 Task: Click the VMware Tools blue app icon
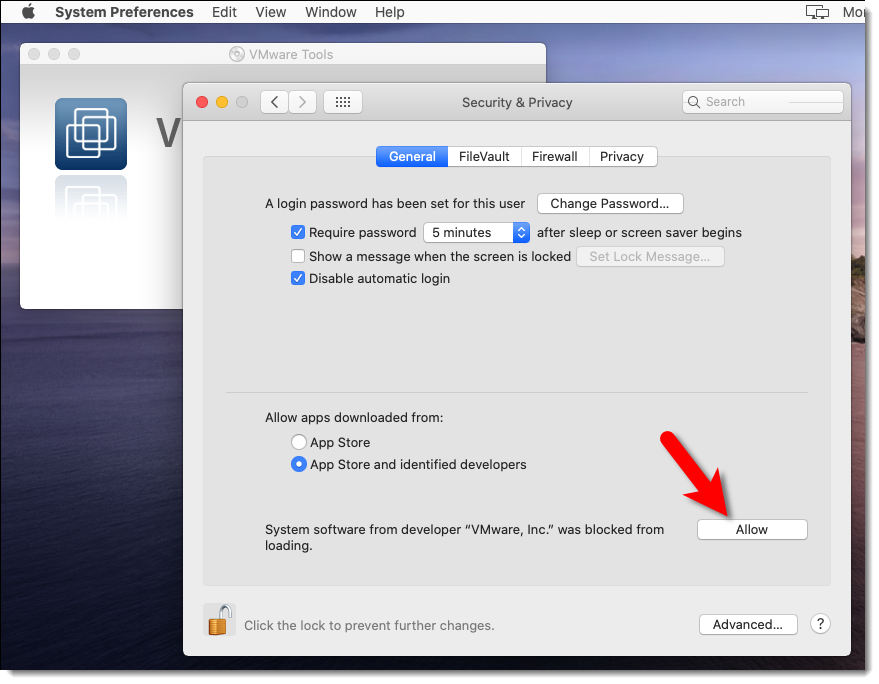(91, 134)
